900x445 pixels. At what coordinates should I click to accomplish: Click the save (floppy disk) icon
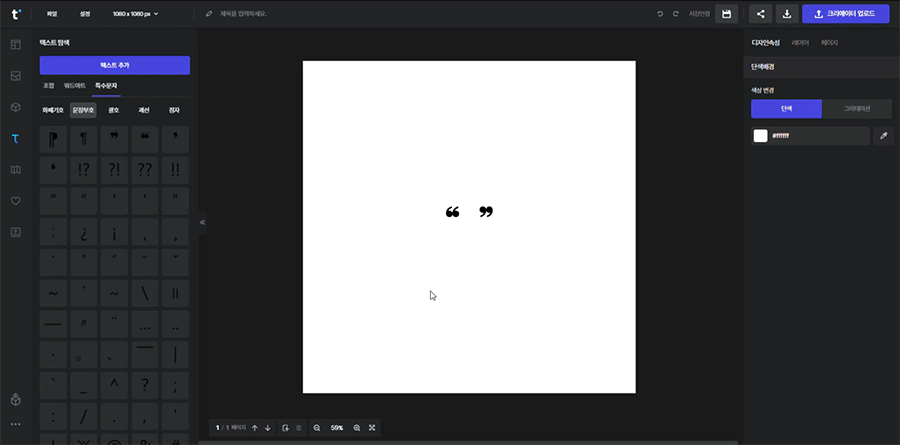click(x=727, y=14)
